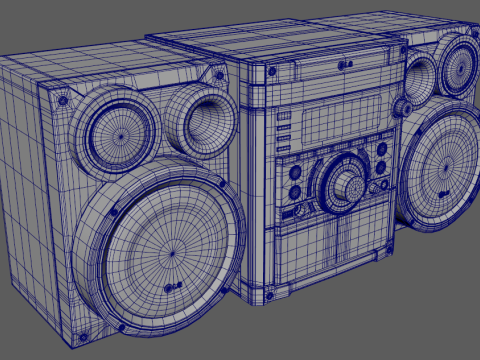Select the topmost rectangular button left of display
480x360 pixels.
pos(284,117)
